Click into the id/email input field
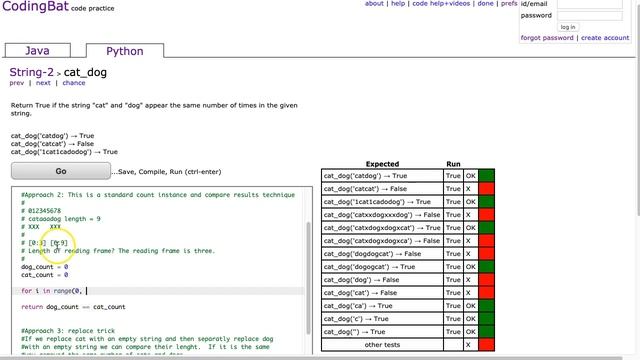This screenshot has width=640, height=360. click(590, 4)
